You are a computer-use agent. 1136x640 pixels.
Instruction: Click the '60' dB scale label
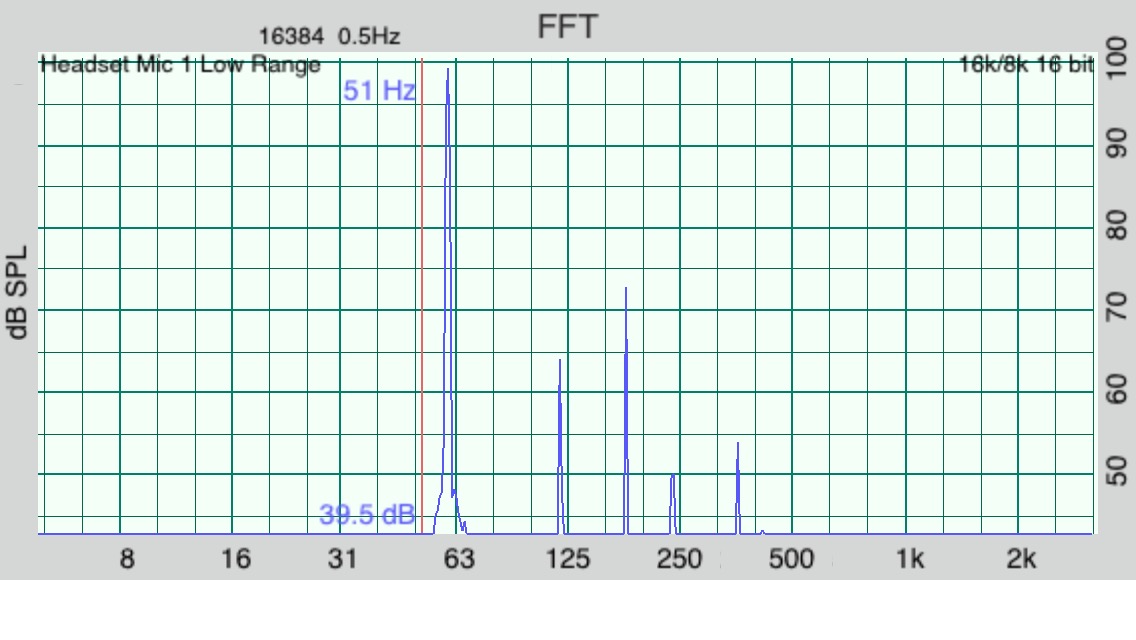[x=1116, y=389]
